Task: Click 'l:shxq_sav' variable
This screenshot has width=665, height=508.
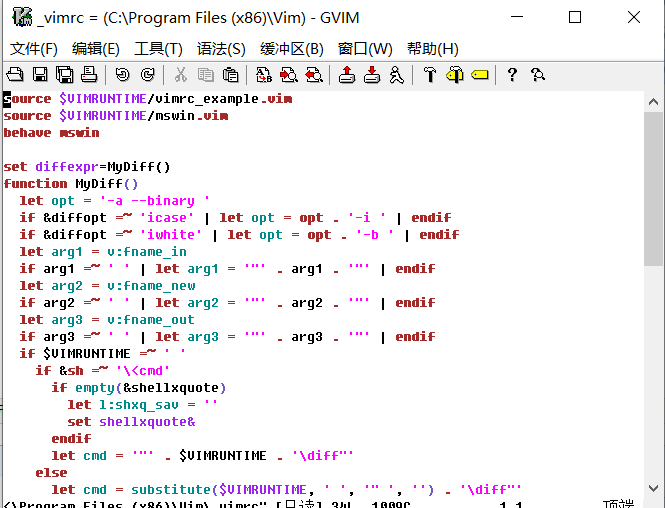Action: 139,405
